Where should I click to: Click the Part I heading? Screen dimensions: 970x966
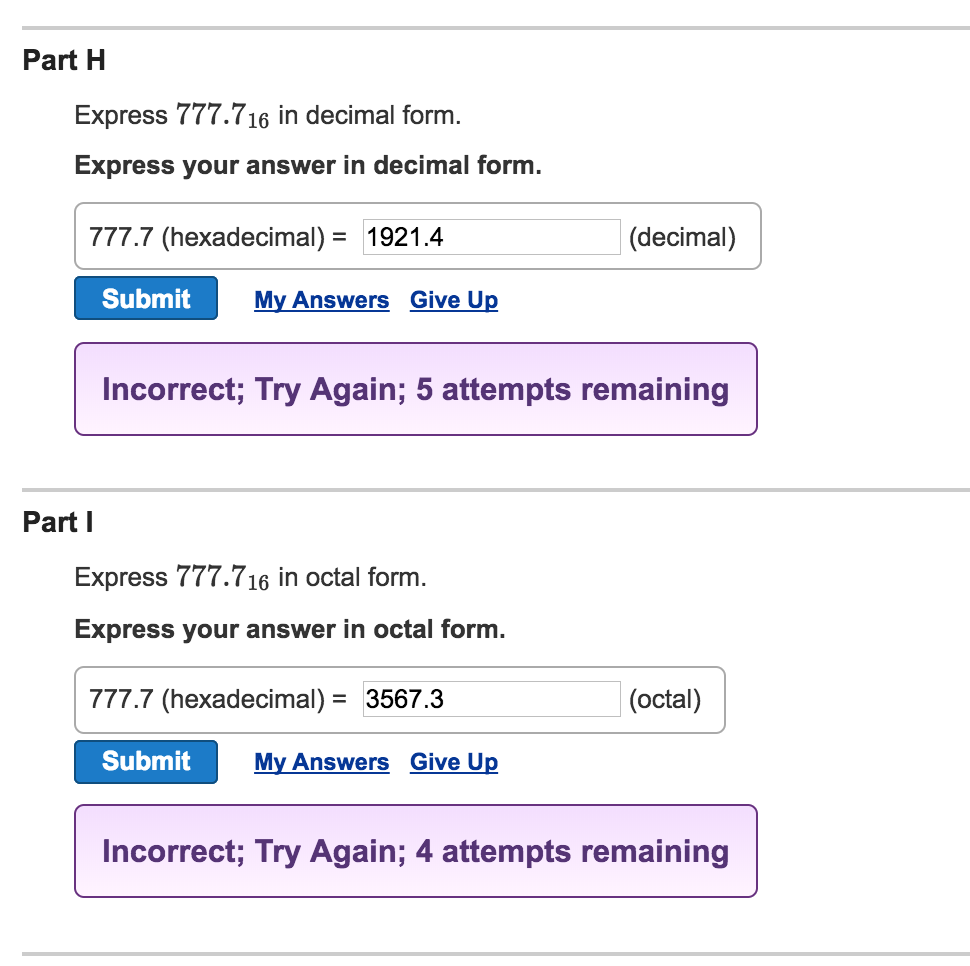(56, 522)
